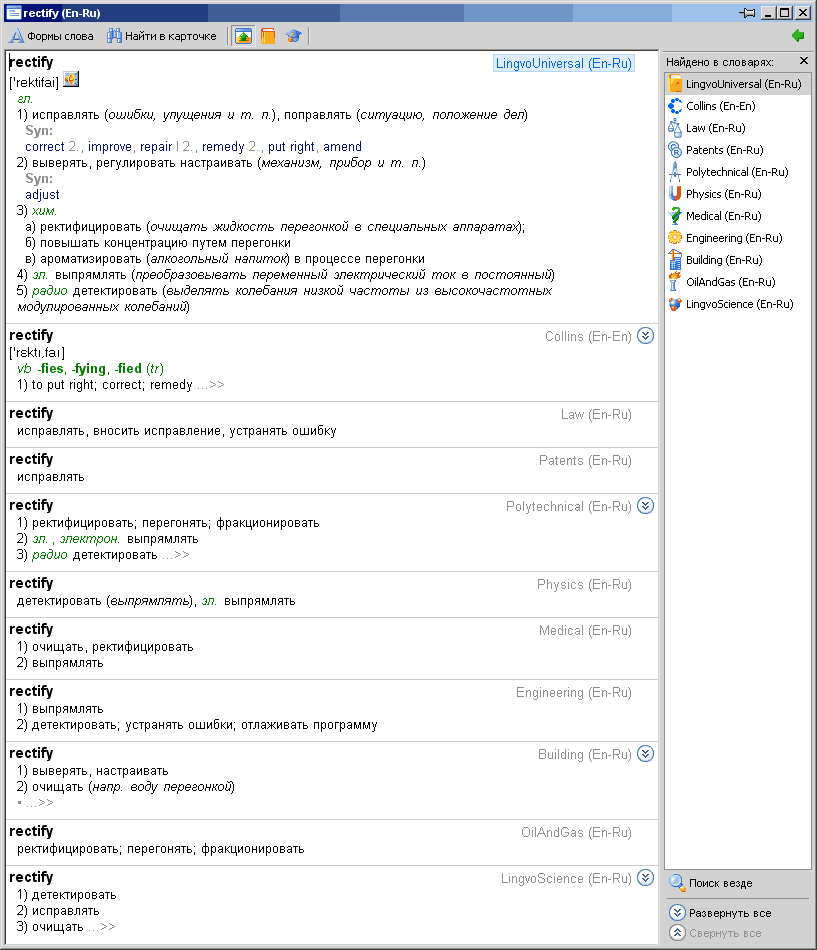Click the Physics (En-Ru) card header label

tap(584, 585)
